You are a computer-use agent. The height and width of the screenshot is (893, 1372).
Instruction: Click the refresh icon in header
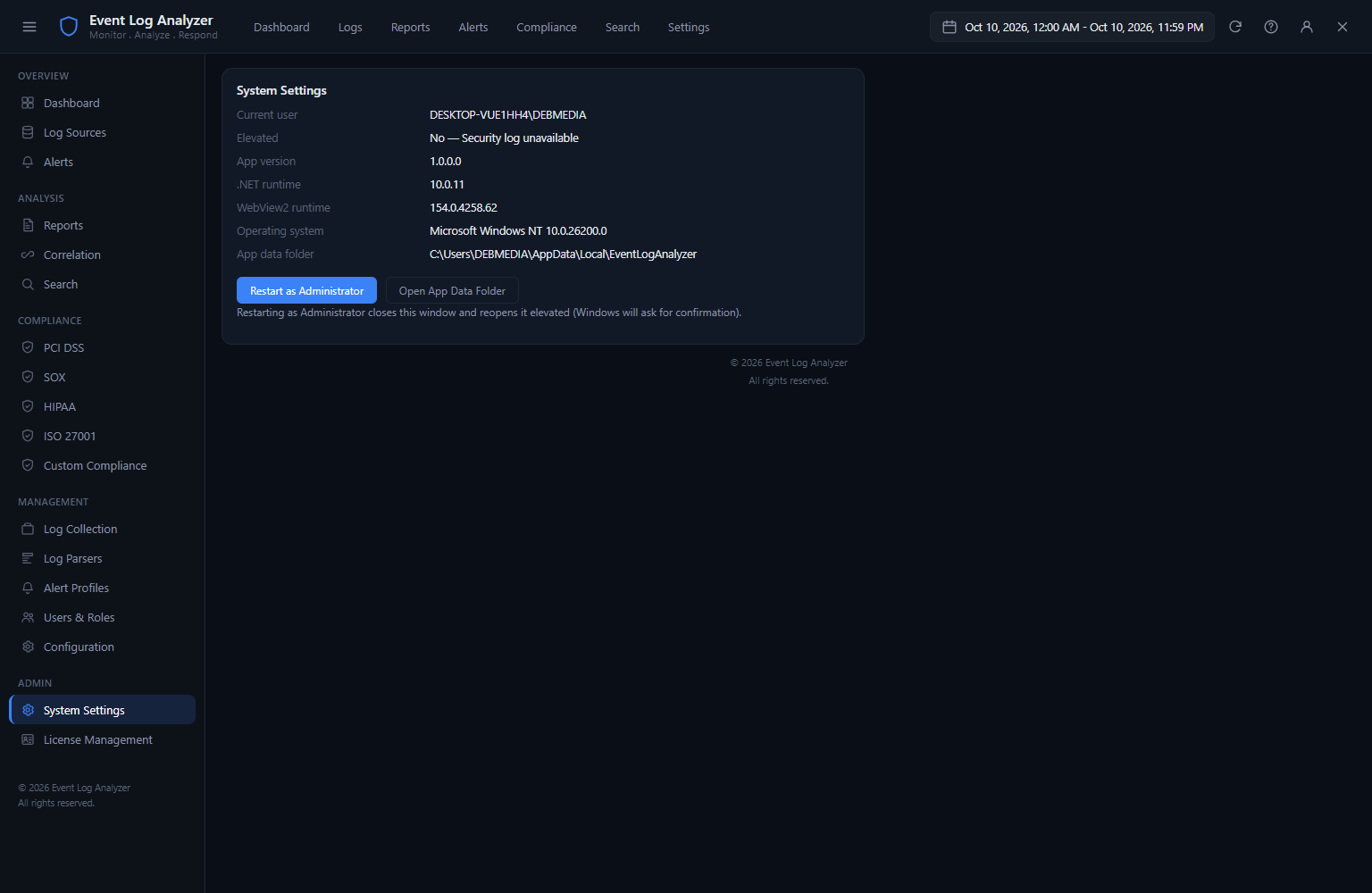point(1235,27)
